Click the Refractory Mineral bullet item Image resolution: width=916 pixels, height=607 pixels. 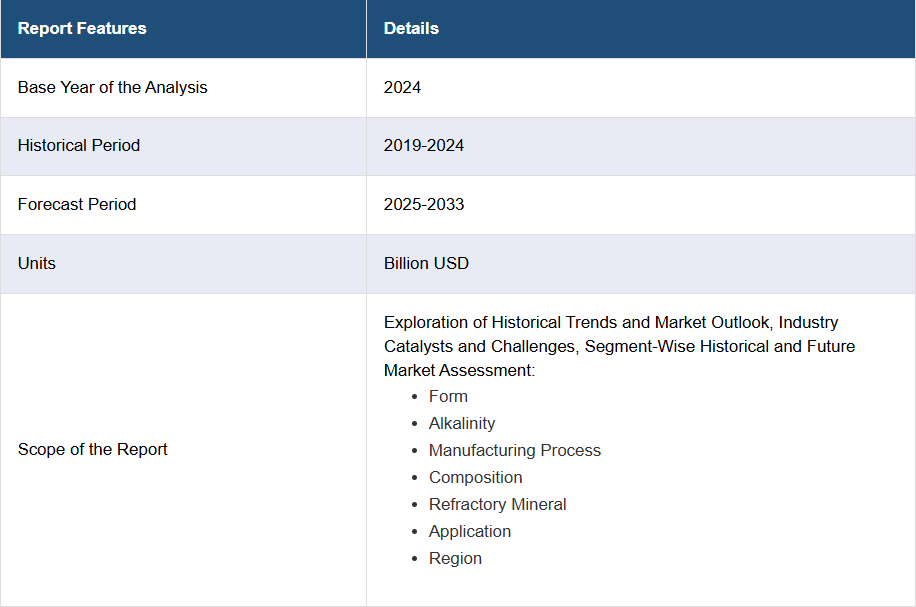(497, 504)
